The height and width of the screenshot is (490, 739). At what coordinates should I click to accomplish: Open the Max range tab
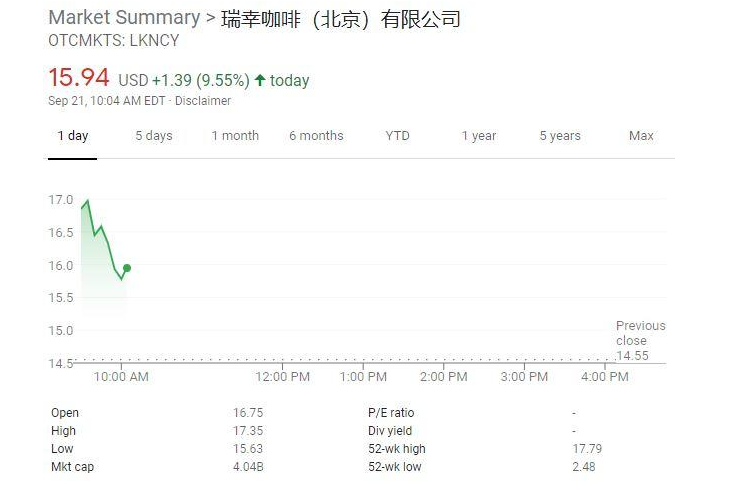641,136
